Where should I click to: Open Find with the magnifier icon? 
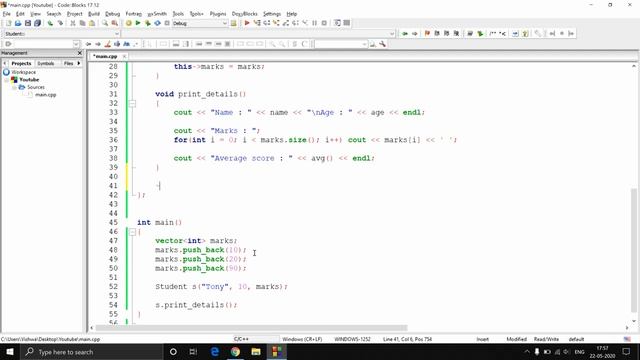(x=105, y=23)
